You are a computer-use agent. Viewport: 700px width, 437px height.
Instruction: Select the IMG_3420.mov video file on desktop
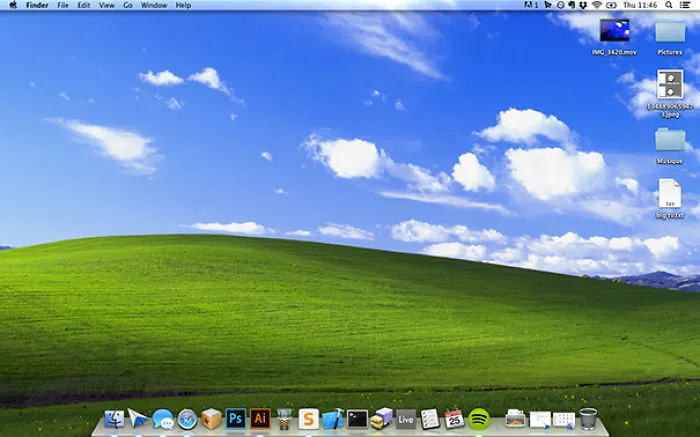coord(614,30)
